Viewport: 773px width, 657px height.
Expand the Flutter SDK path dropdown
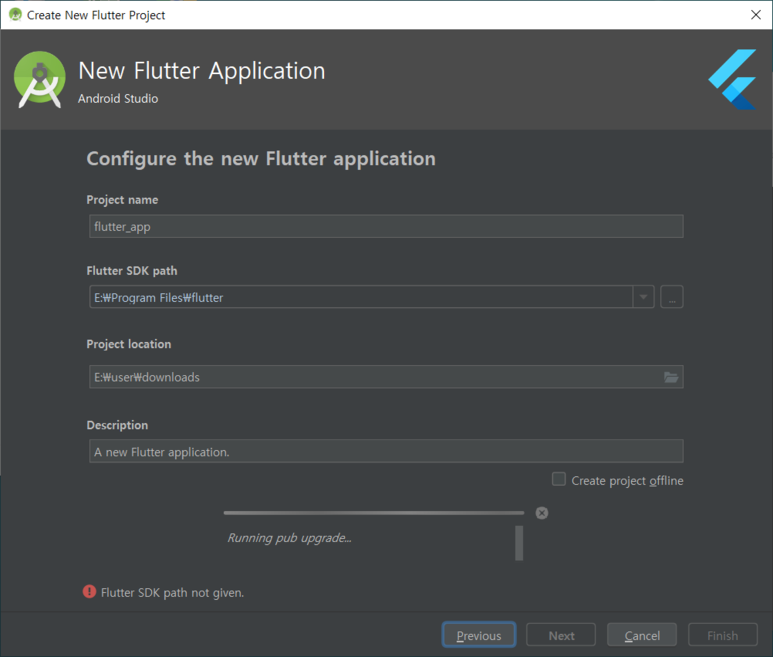(643, 297)
